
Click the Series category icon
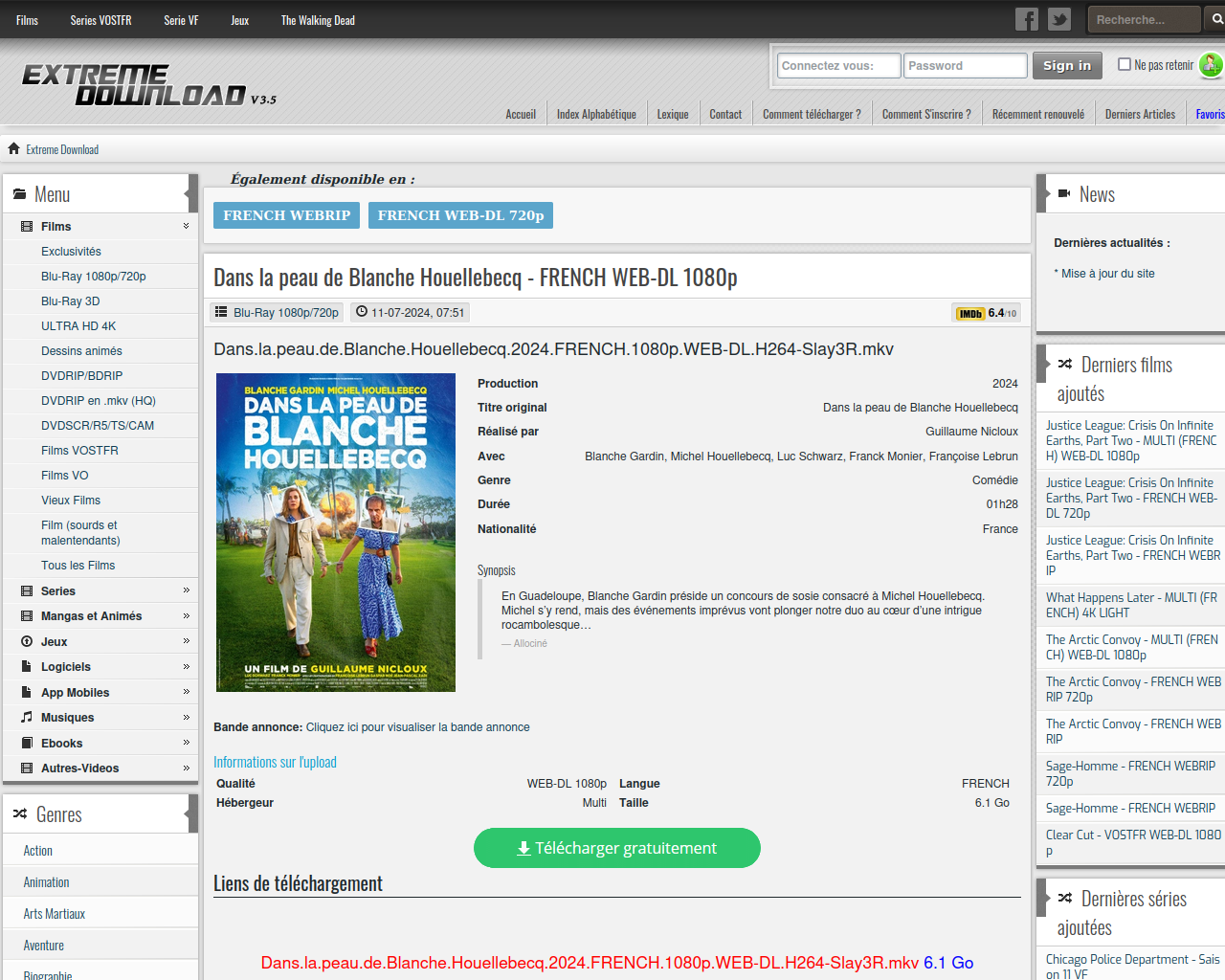coord(27,590)
